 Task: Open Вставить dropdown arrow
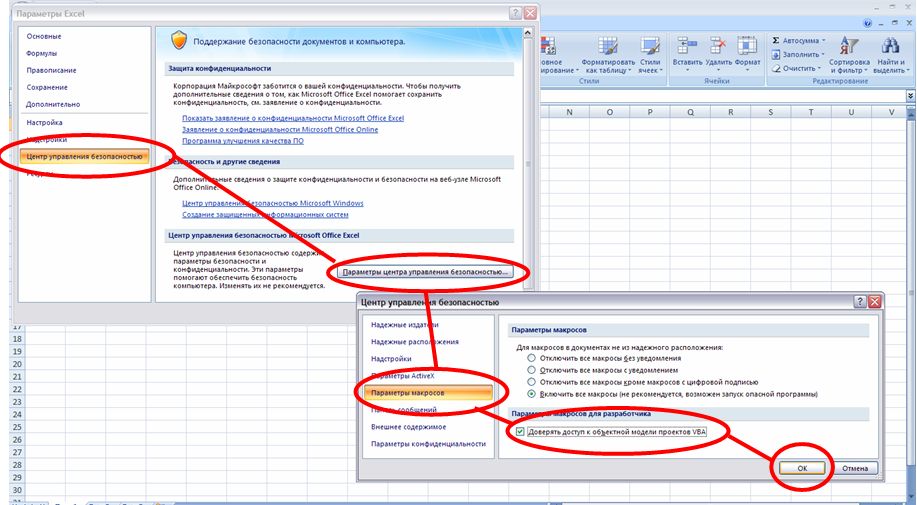[687, 70]
